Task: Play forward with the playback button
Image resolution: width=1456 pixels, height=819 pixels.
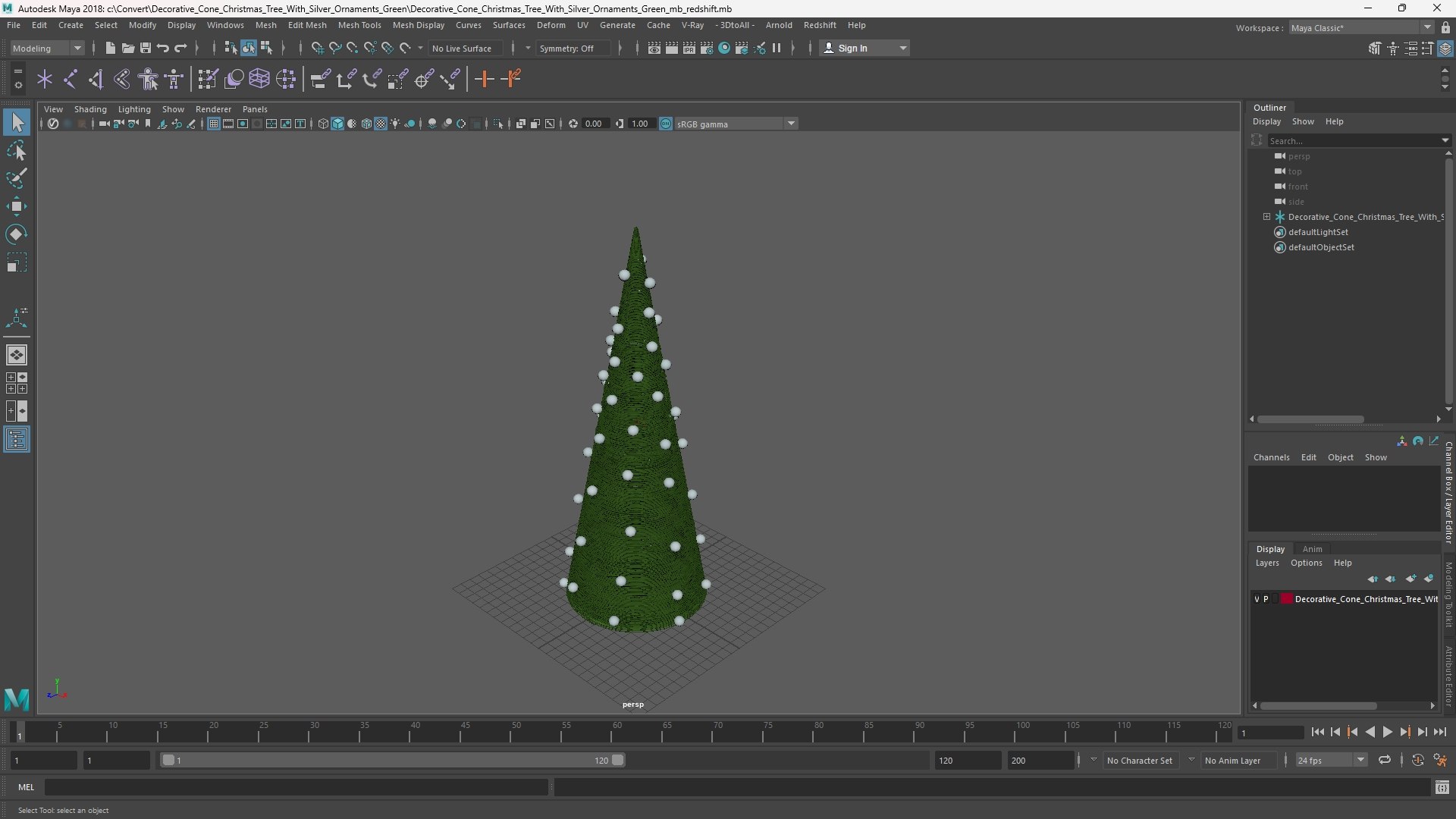Action: click(x=1387, y=732)
